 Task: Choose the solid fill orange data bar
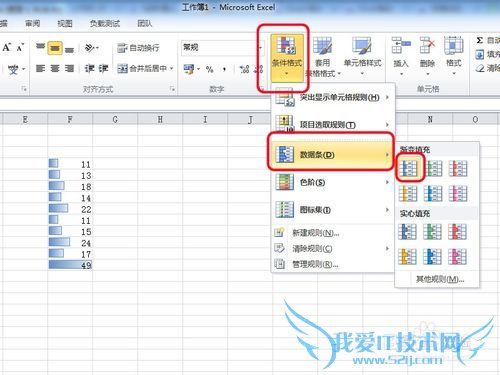[x=407, y=257]
